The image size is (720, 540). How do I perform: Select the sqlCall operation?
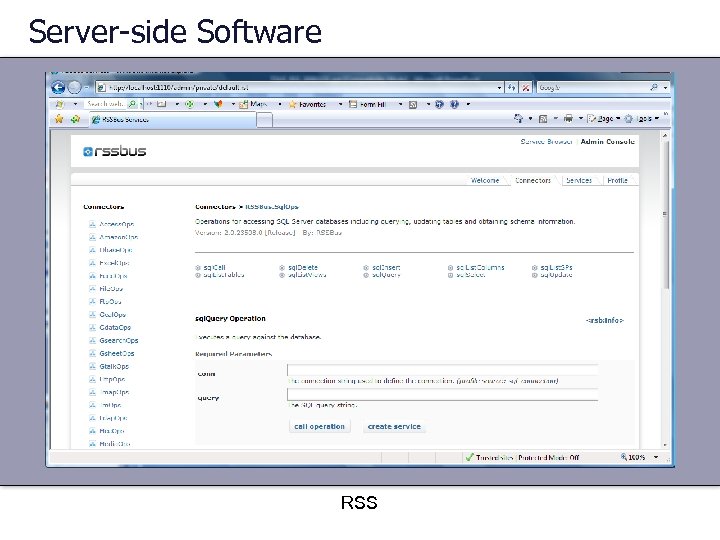point(214,267)
